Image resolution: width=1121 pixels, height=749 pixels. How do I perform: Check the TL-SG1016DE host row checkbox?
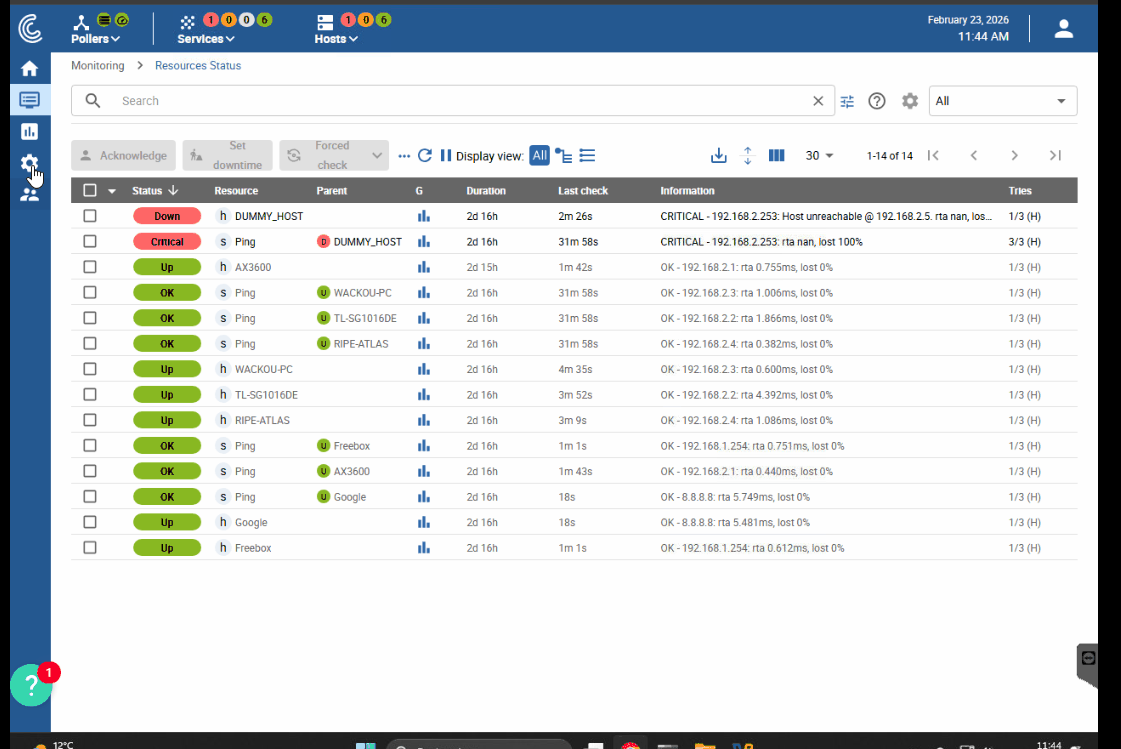[x=89, y=395]
